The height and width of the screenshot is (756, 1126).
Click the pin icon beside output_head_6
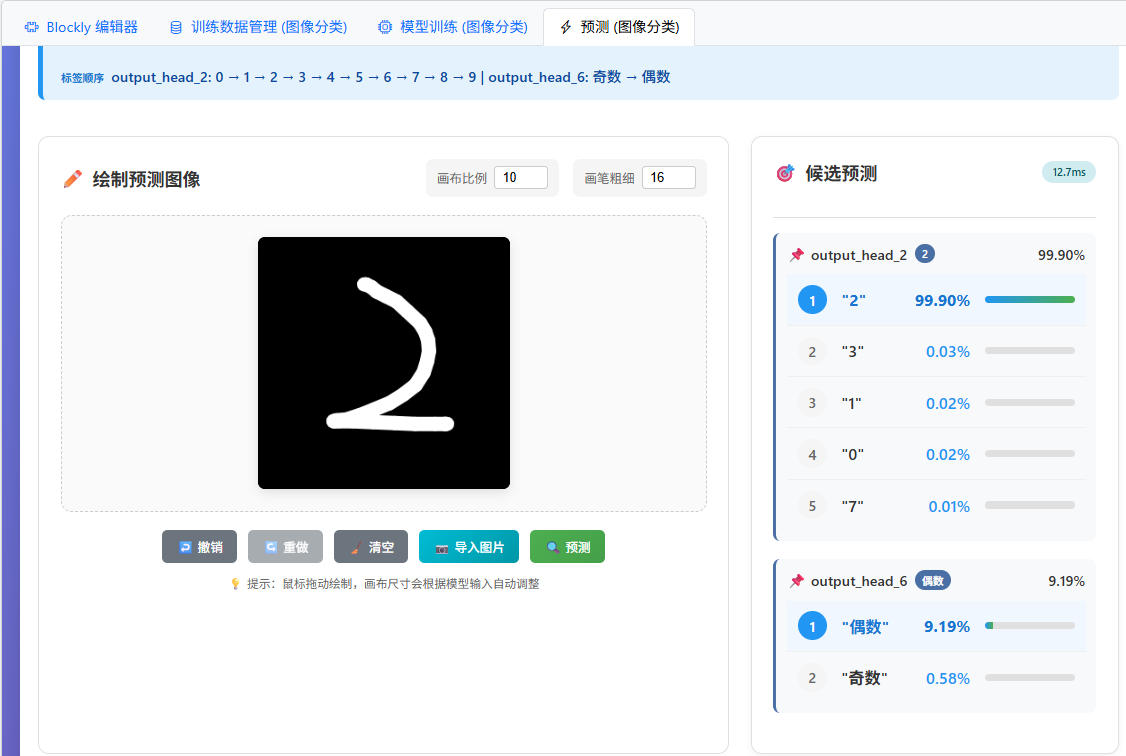(x=796, y=581)
